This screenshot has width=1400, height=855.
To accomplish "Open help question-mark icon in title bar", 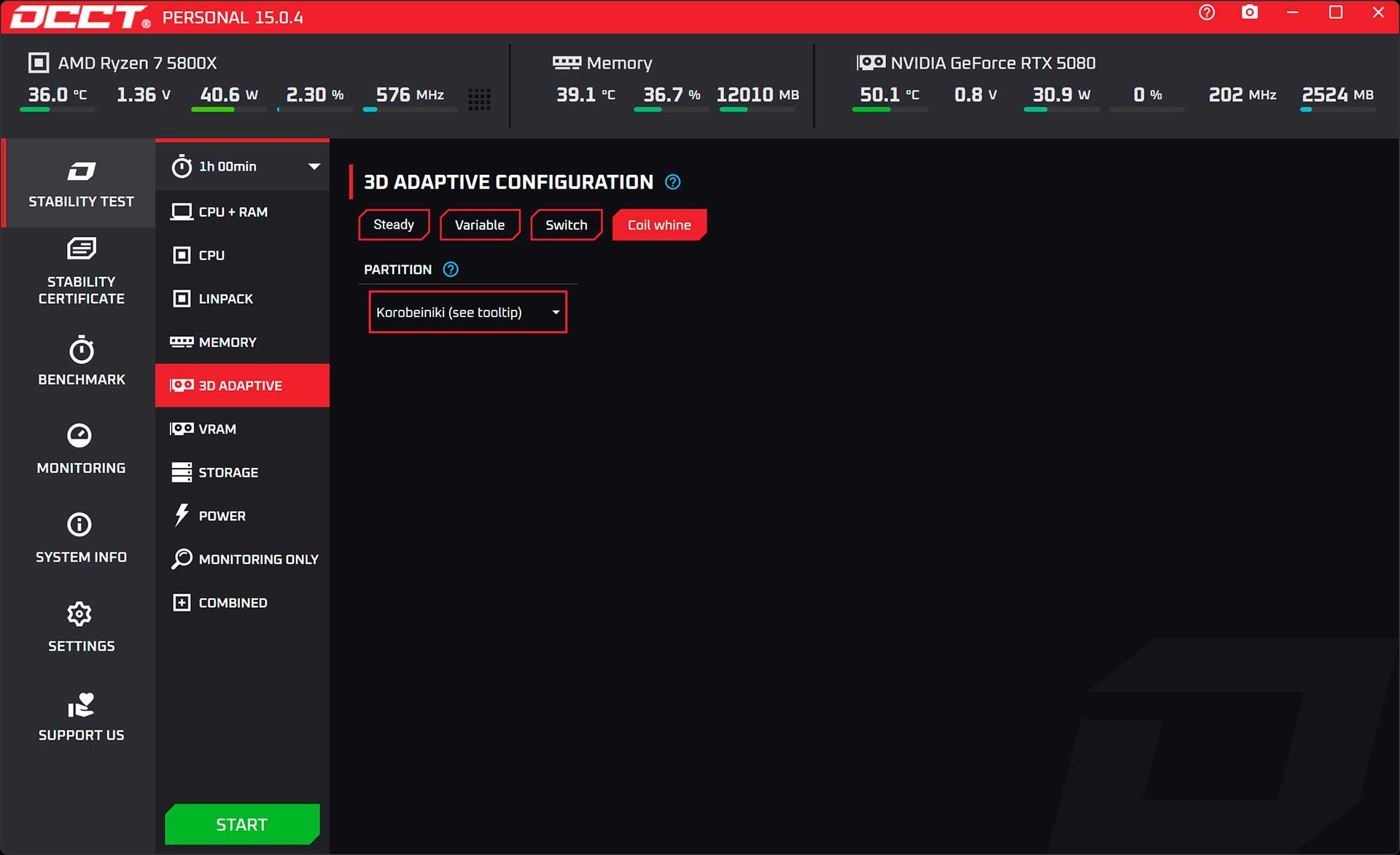I will pos(1207,12).
